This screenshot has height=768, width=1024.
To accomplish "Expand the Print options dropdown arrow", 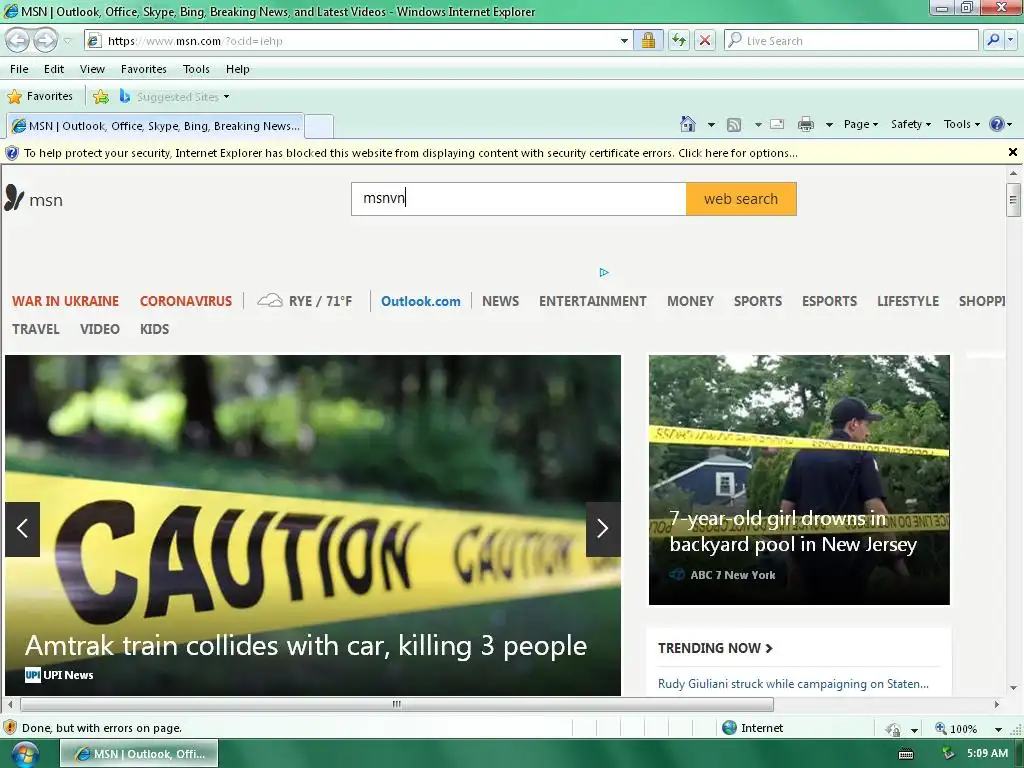I will pos(829,124).
